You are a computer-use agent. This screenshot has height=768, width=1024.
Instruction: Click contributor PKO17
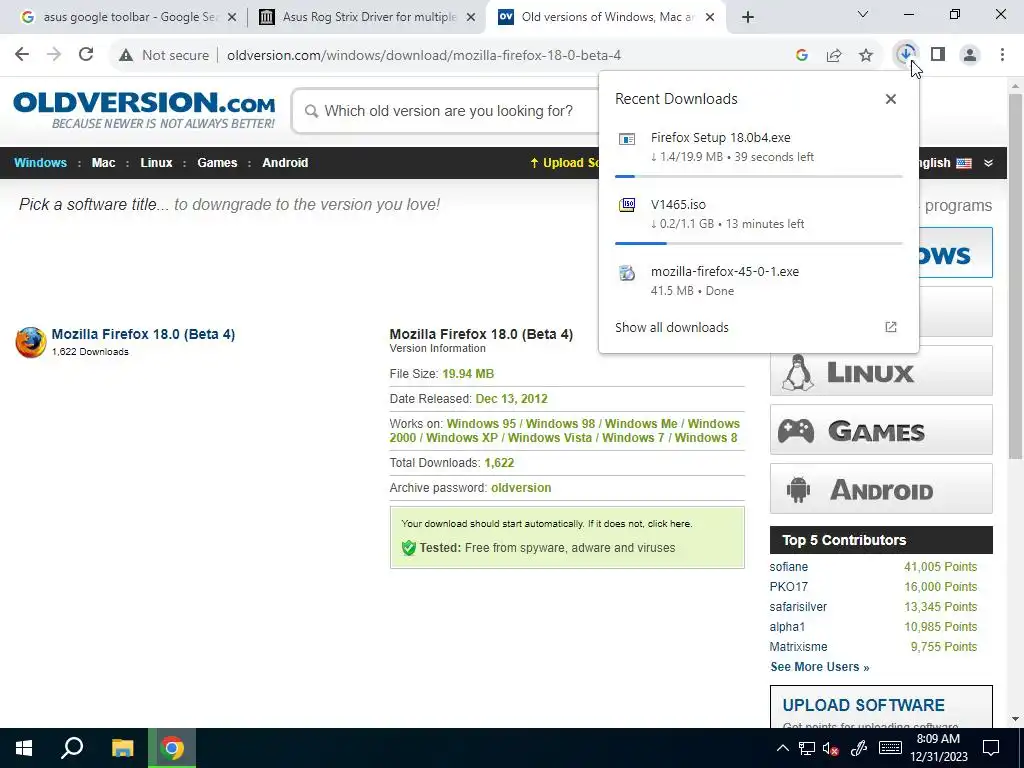pyautogui.click(x=788, y=586)
